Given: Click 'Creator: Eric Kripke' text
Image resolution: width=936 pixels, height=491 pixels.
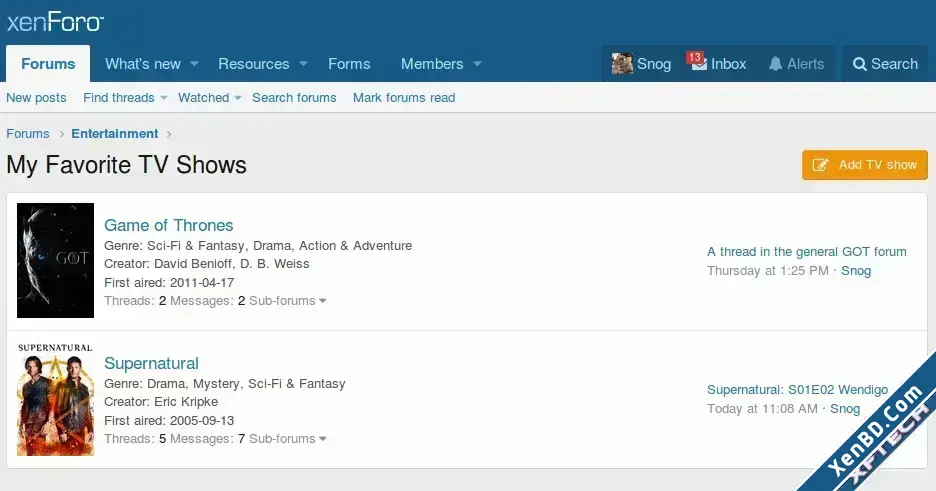Looking at the screenshot, I should pos(161,402).
